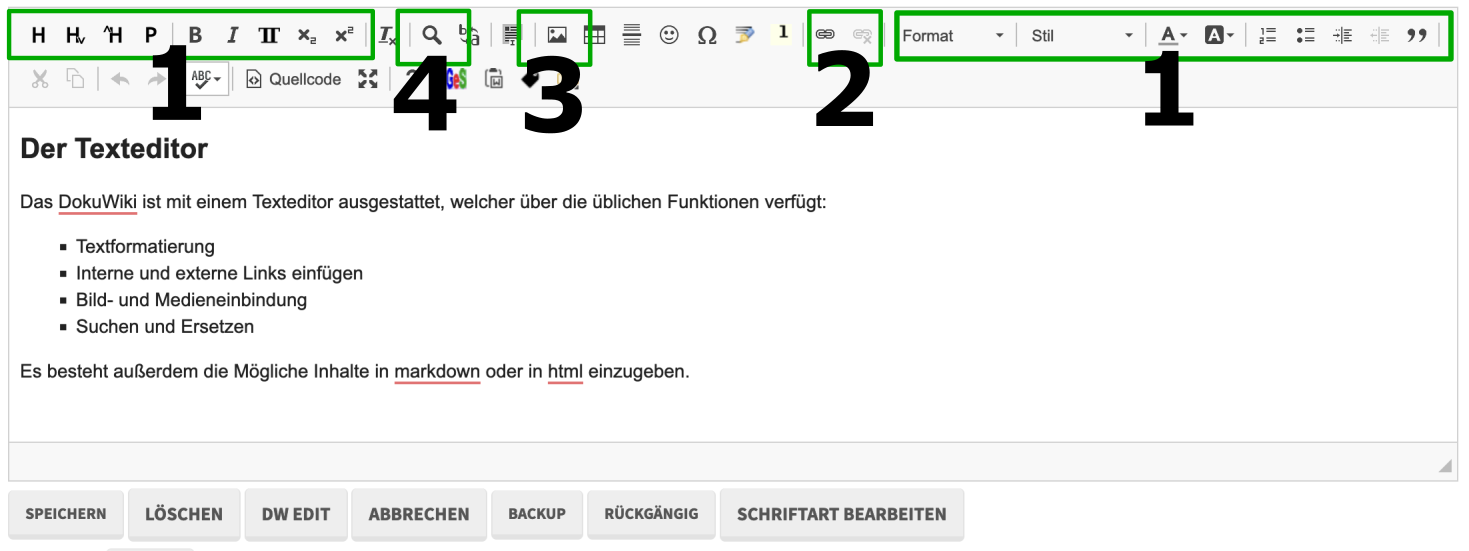Open the smiley emoji picker
The image size is (1469, 551).
(669, 35)
